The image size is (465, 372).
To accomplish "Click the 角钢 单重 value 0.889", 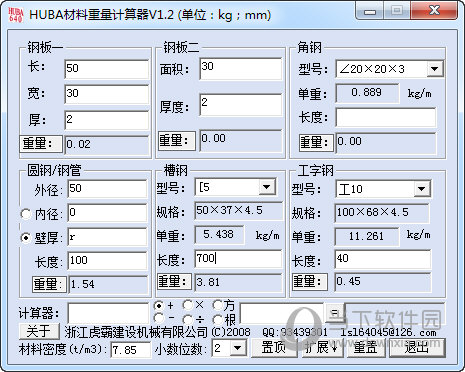I will click(367, 93).
